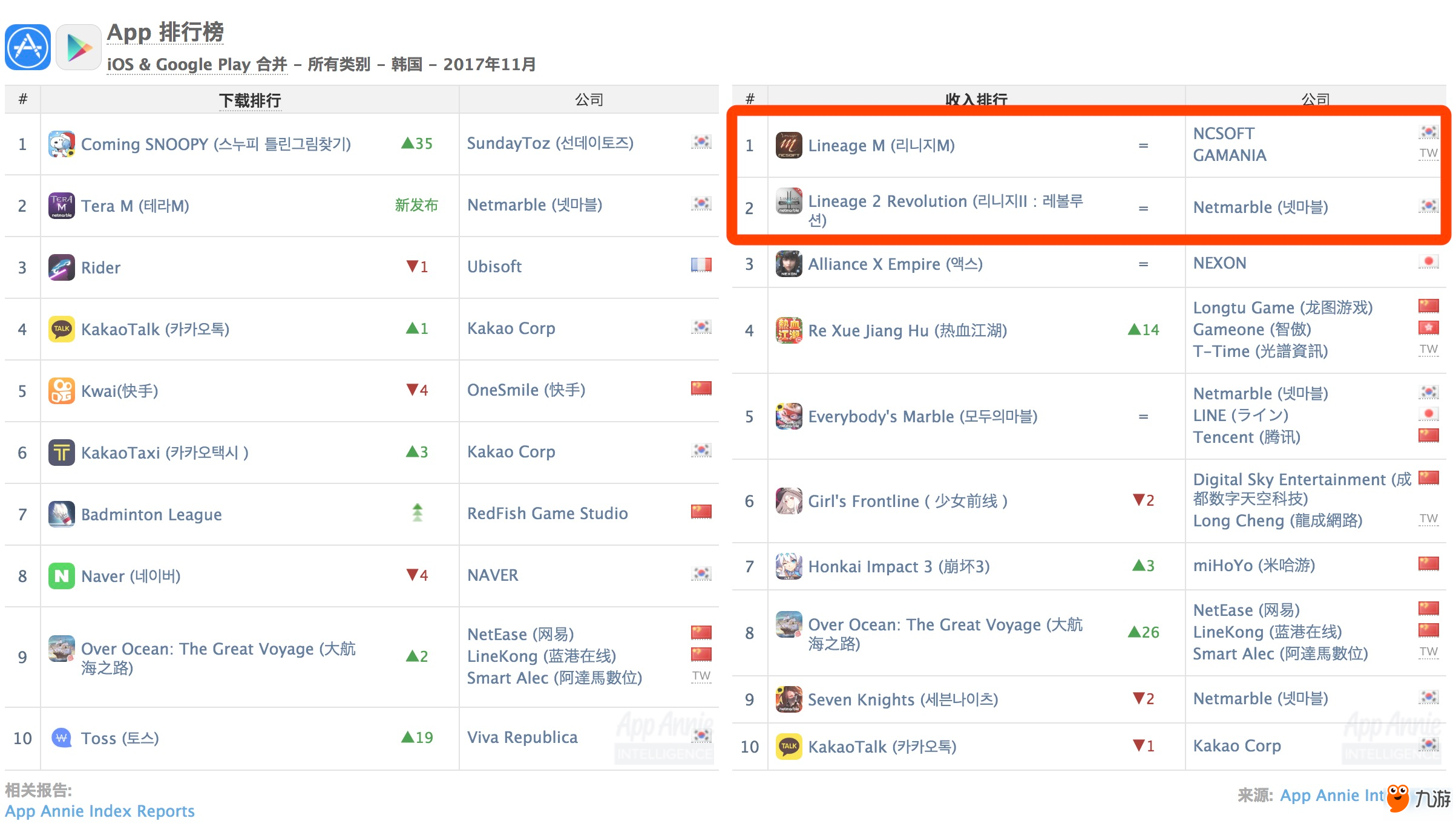Open Tera M (테라M) app link
The image size is (1456, 824).
[x=135, y=206]
